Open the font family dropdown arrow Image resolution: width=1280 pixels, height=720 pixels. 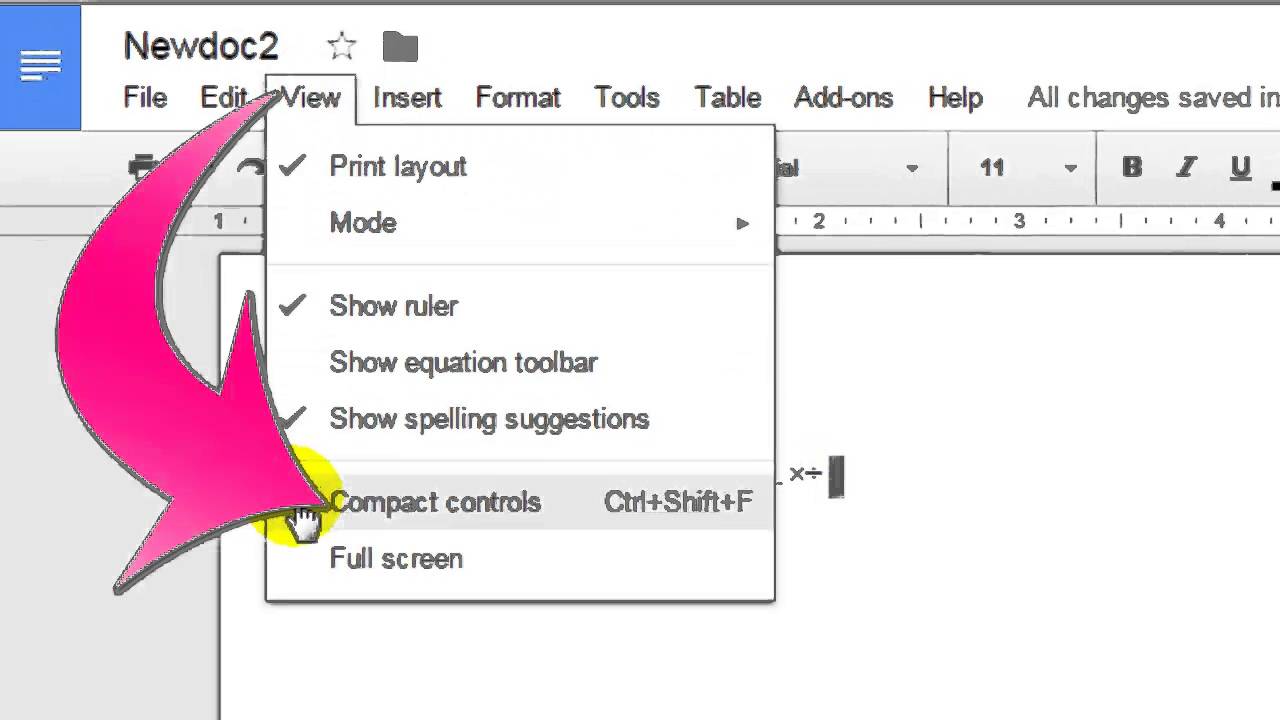tap(911, 168)
